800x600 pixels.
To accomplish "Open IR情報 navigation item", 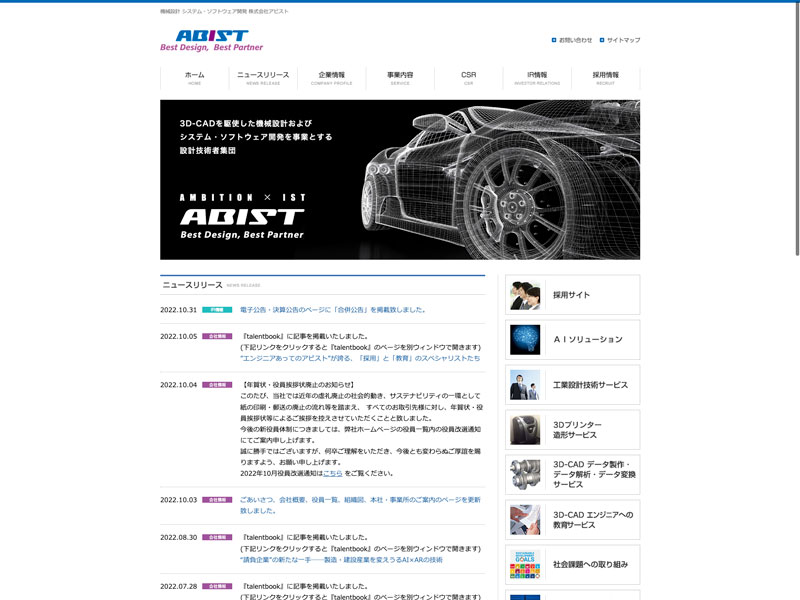I will (537, 78).
